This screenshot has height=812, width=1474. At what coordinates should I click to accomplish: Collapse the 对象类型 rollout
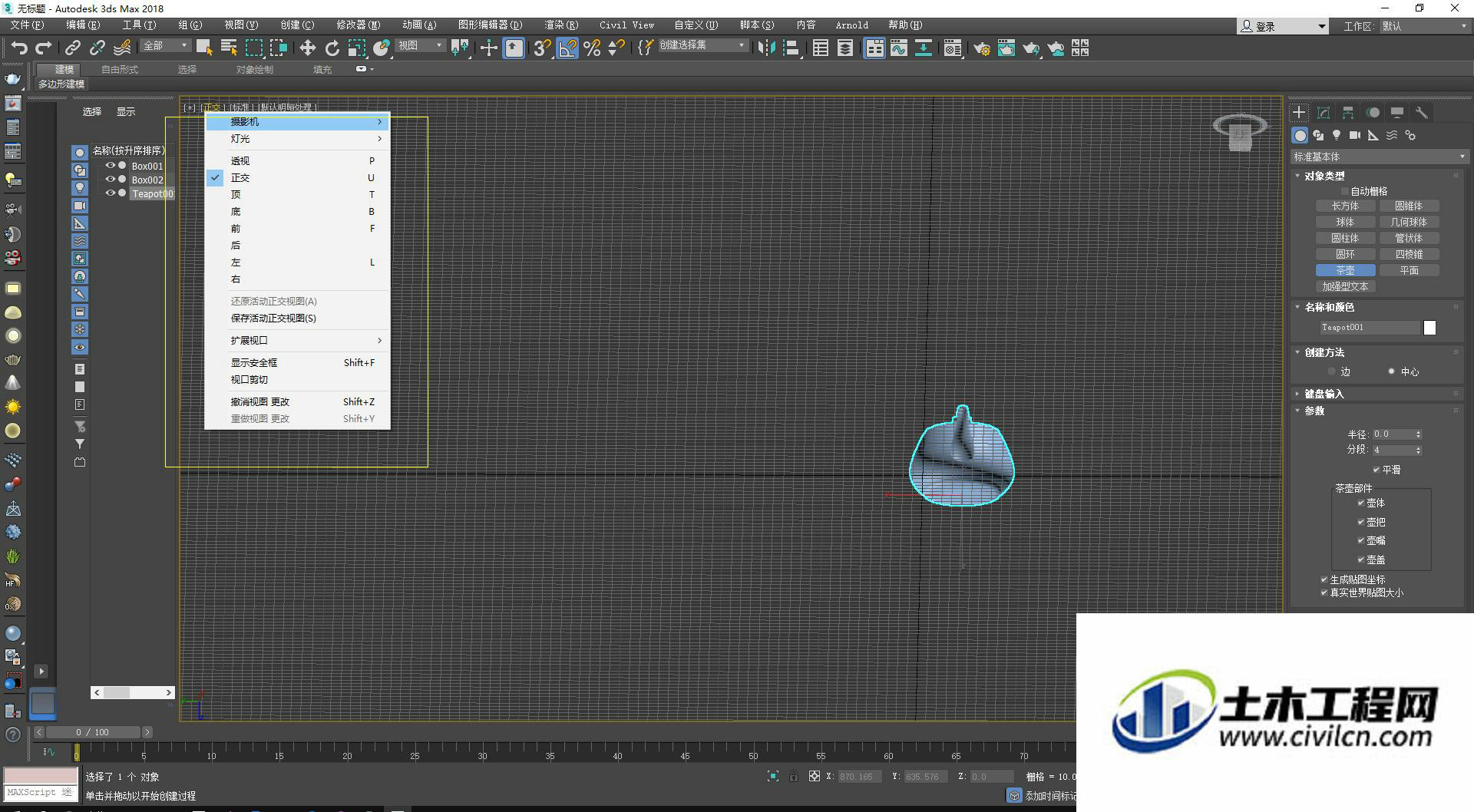[1324, 176]
